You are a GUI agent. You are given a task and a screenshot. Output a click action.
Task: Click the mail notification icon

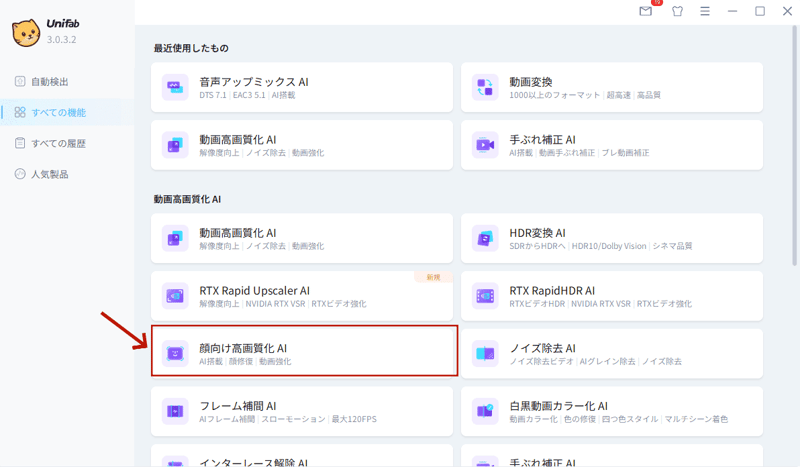tap(646, 12)
